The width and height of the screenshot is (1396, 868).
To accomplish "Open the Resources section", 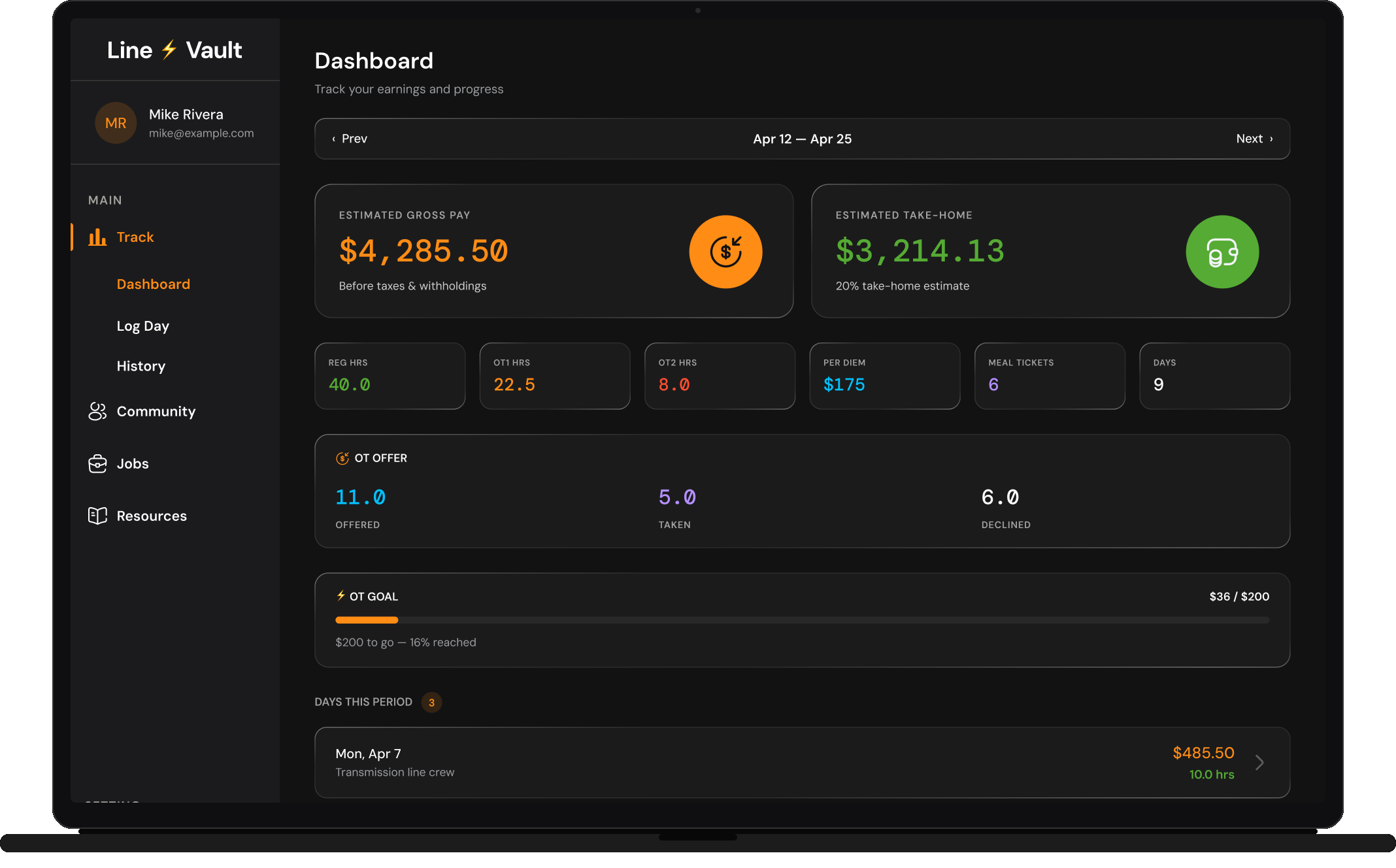I will coord(152,516).
